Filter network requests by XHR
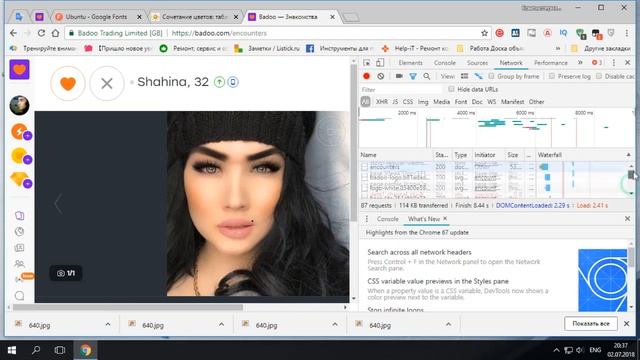Screen dimensions: 640x360 click(x=382, y=102)
